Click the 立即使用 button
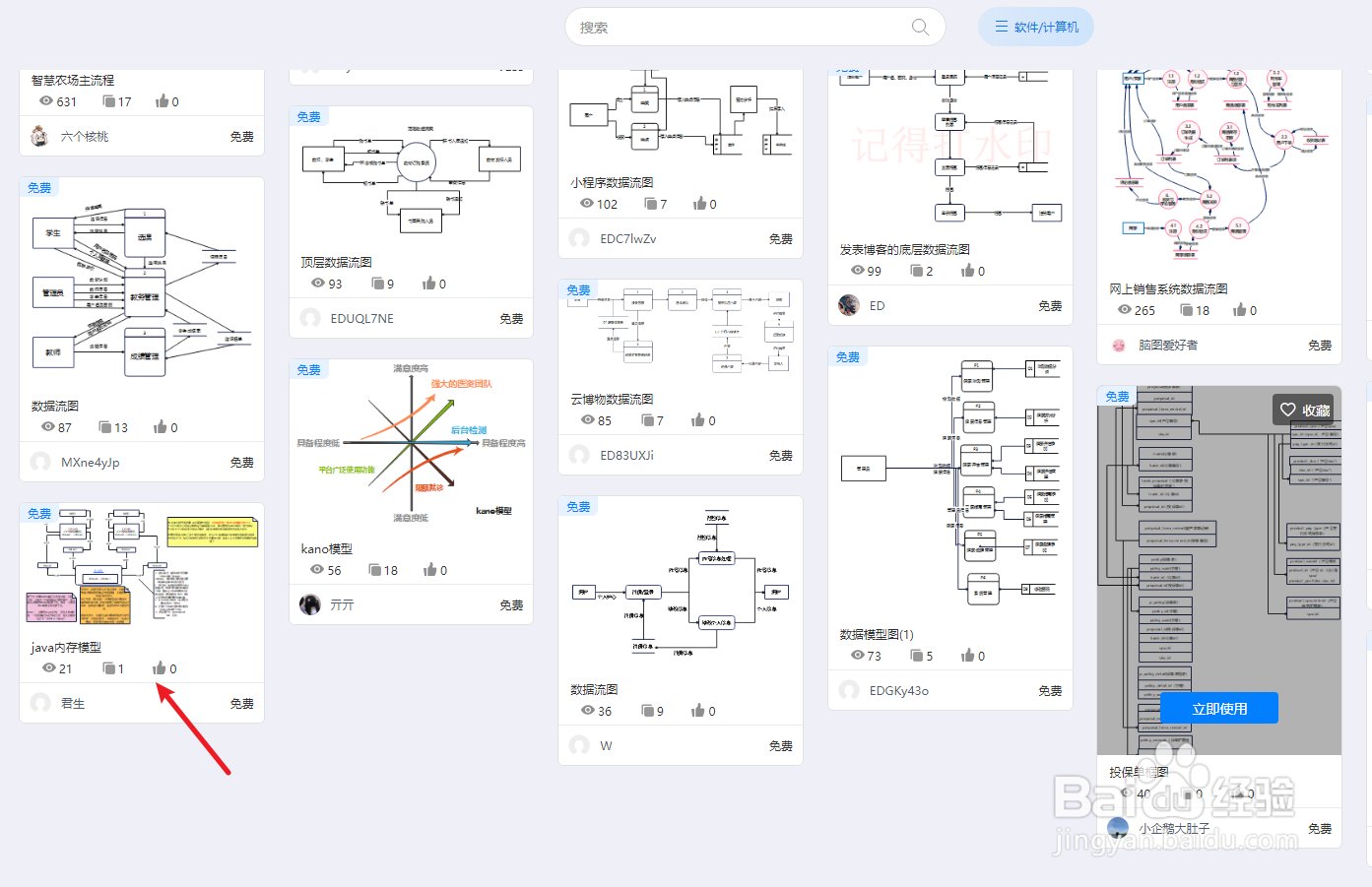The image size is (1372, 887). (x=1218, y=707)
